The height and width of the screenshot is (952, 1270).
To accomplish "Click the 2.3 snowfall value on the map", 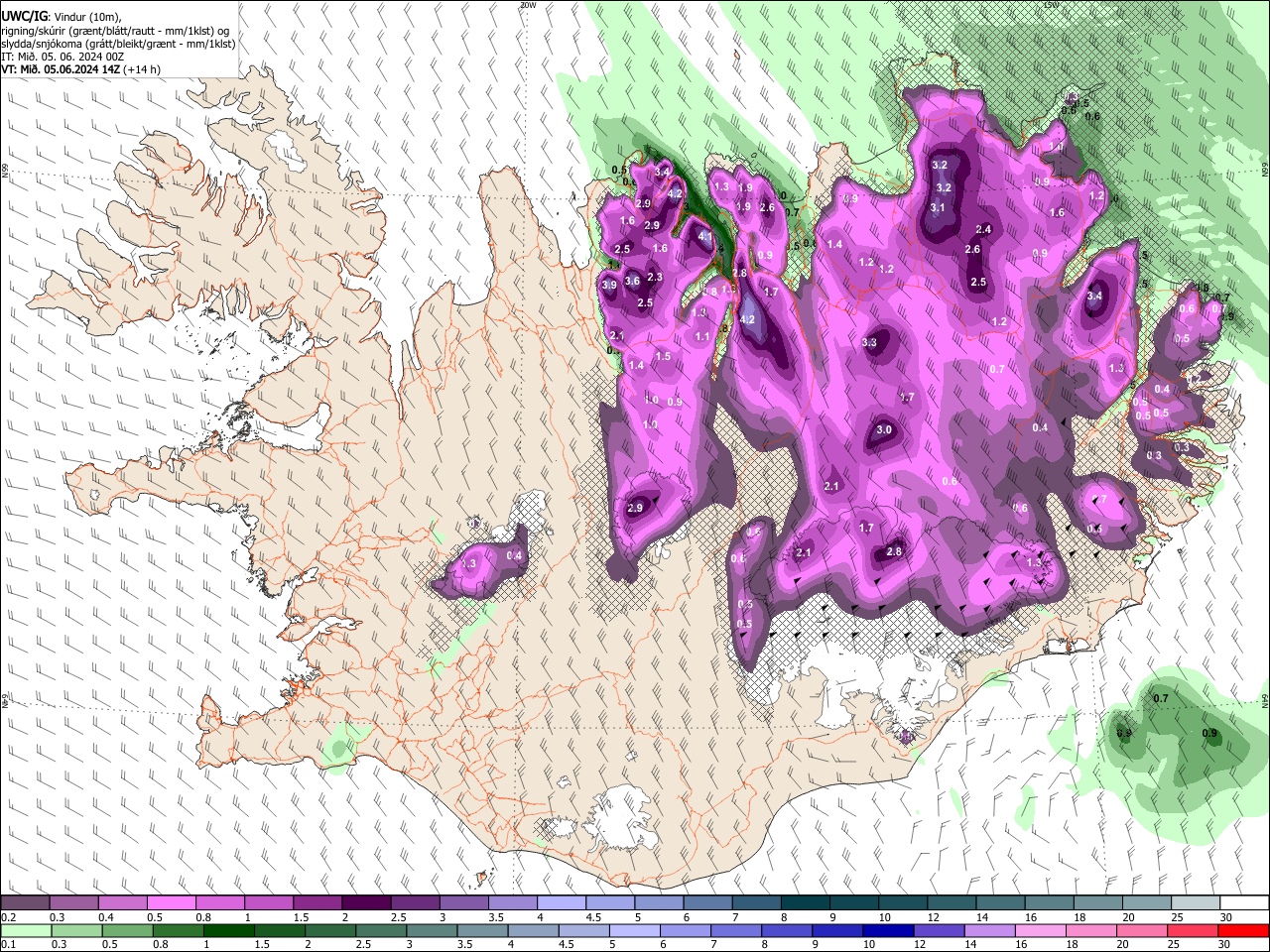I will coord(655,277).
